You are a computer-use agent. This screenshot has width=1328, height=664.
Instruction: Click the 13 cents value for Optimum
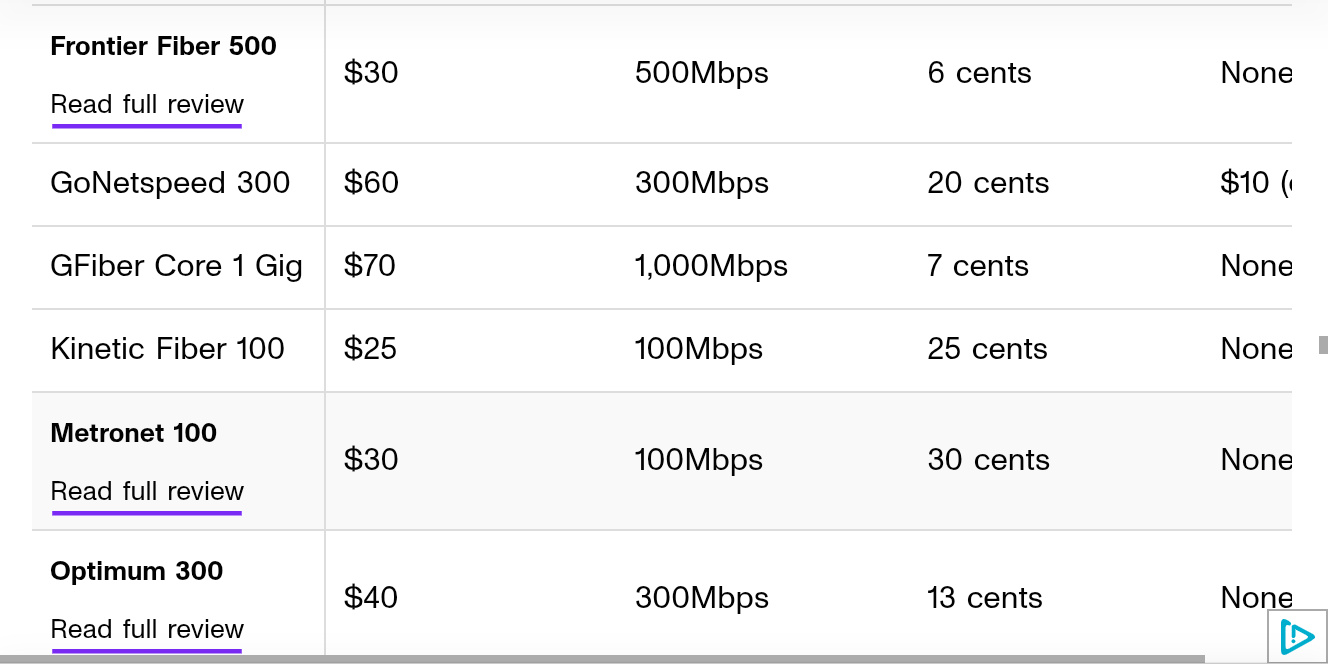click(x=984, y=598)
